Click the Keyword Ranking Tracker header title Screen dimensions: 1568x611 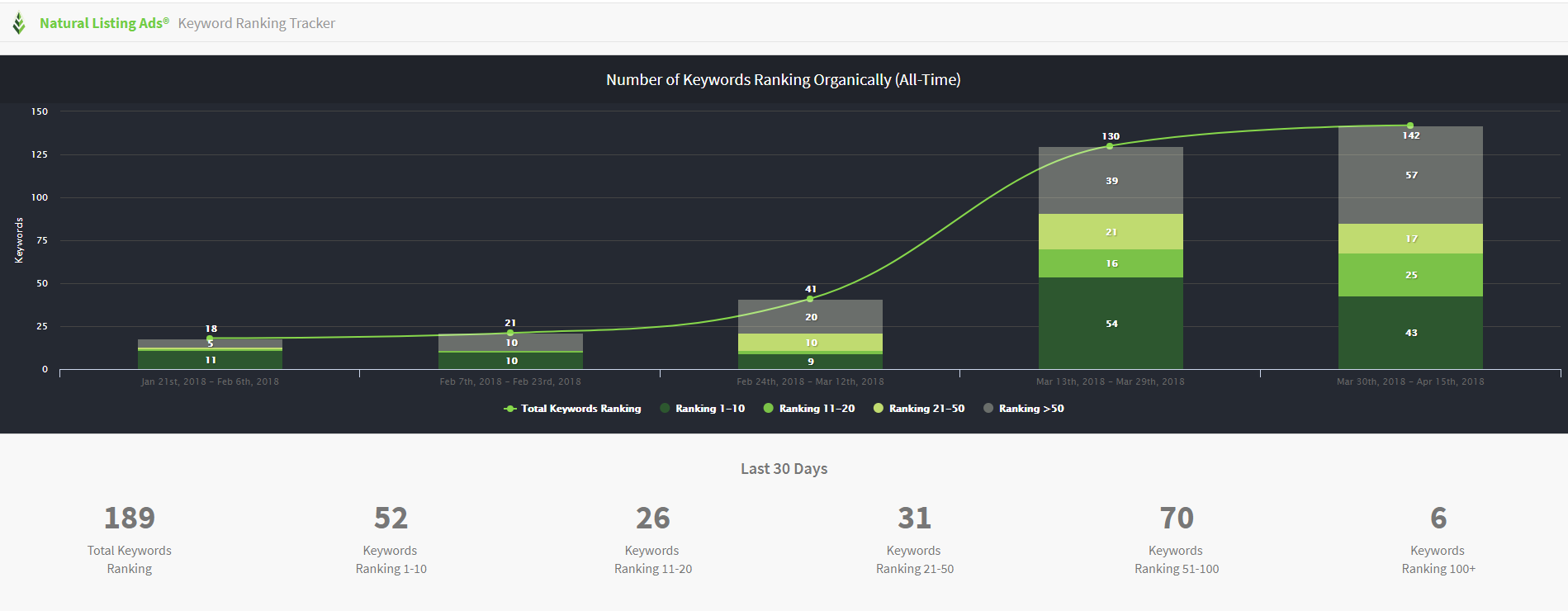coord(257,23)
